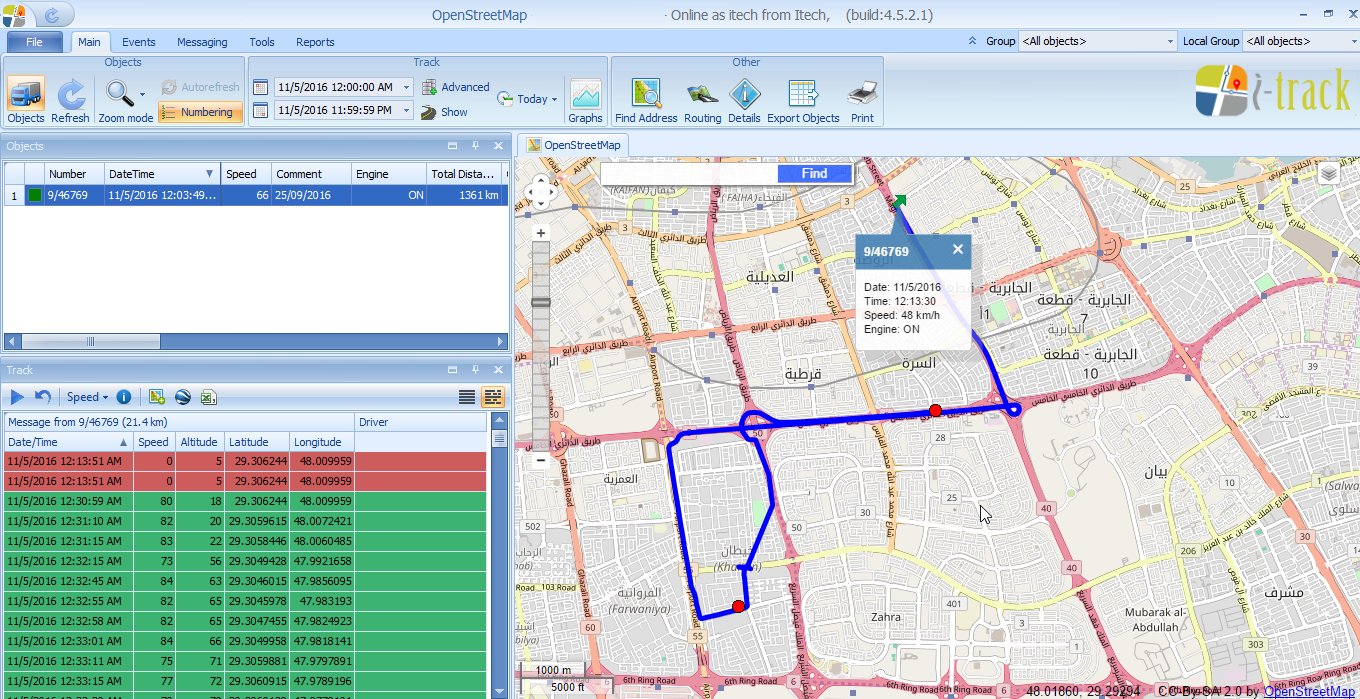Click the blue info icon in Track toolbar
This screenshot has width=1360, height=699.
click(x=124, y=397)
